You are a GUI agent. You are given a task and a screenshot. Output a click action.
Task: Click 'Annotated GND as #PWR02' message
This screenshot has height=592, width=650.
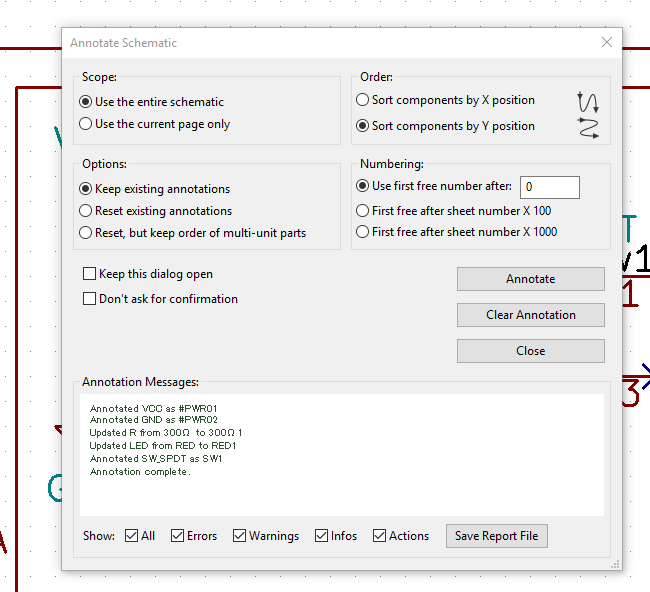tap(153, 420)
